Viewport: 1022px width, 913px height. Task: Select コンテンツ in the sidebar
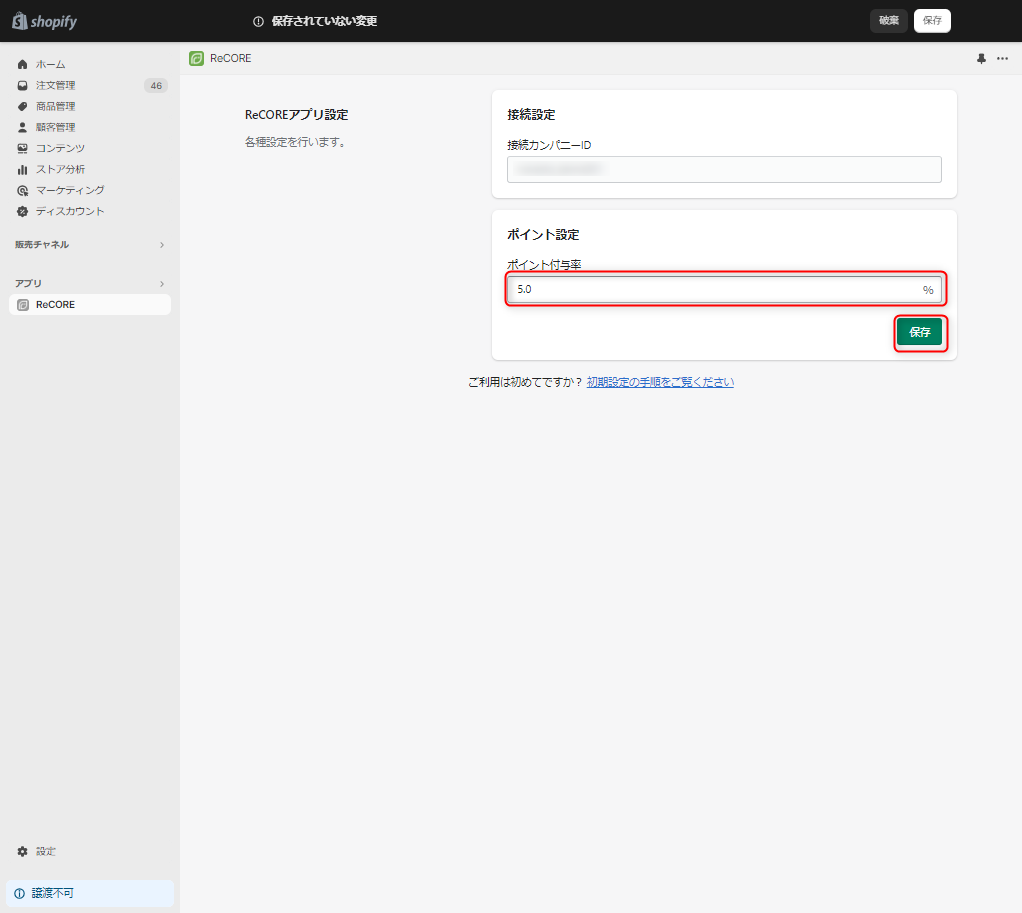(x=60, y=148)
